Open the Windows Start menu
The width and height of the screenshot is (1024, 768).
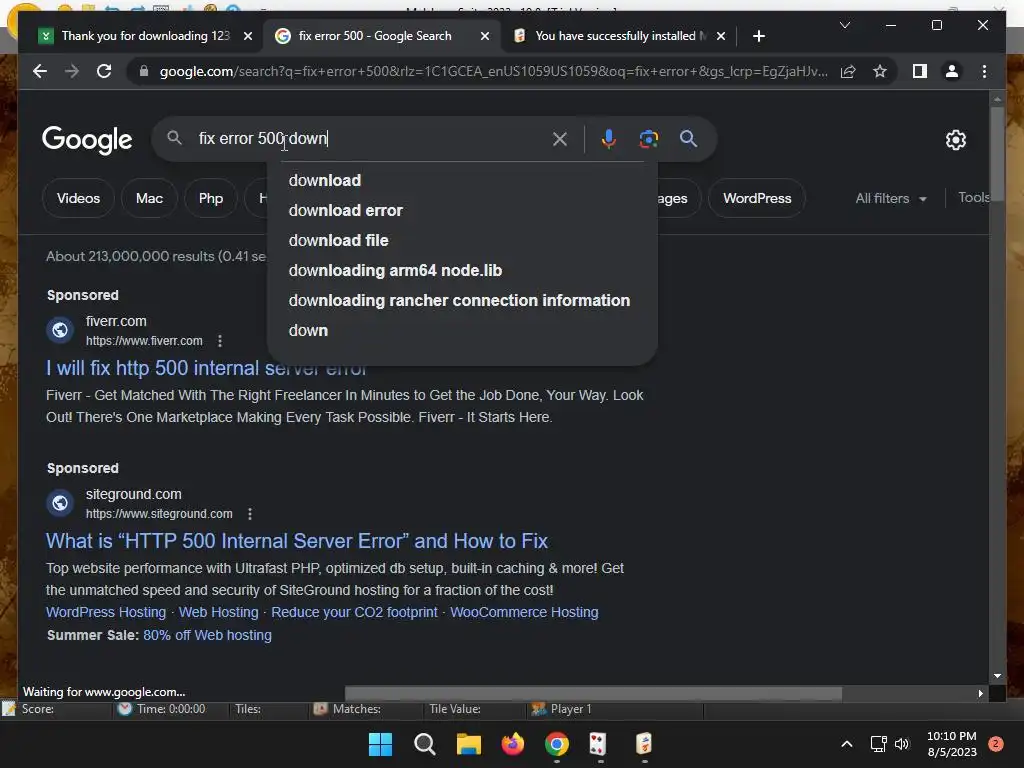(x=380, y=744)
